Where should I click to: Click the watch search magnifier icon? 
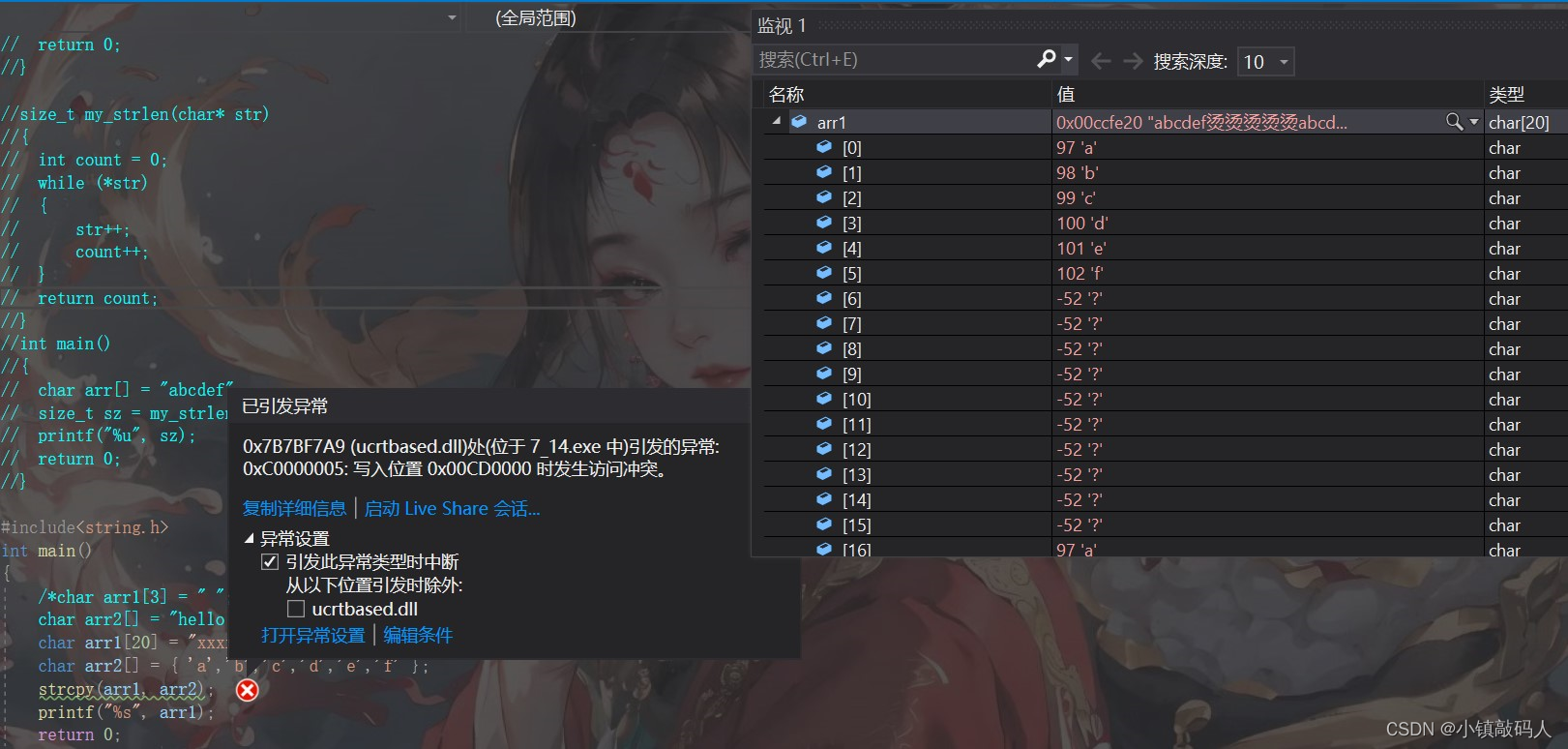pyautogui.click(x=1047, y=59)
